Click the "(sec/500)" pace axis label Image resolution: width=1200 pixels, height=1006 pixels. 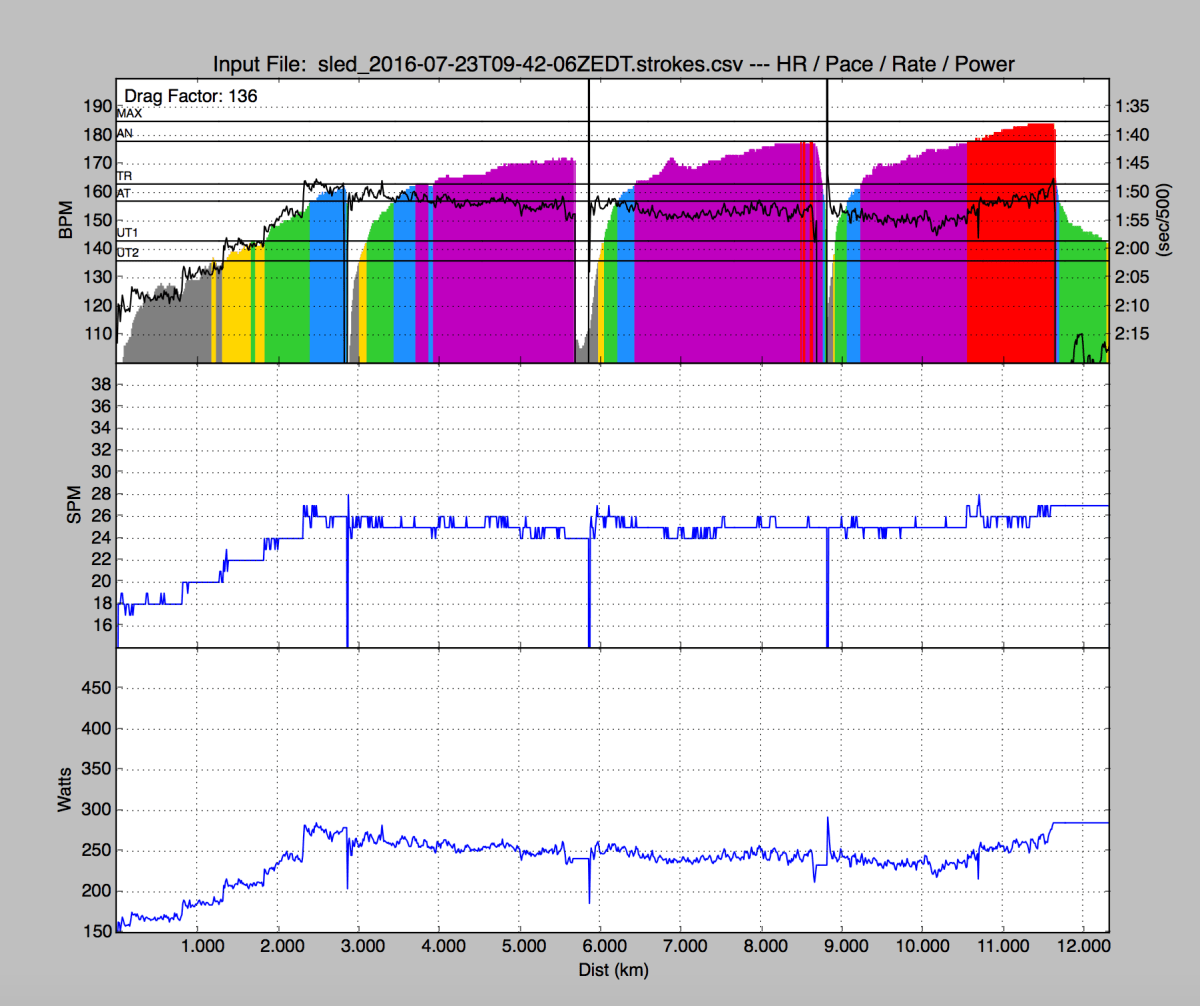(1163, 221)
